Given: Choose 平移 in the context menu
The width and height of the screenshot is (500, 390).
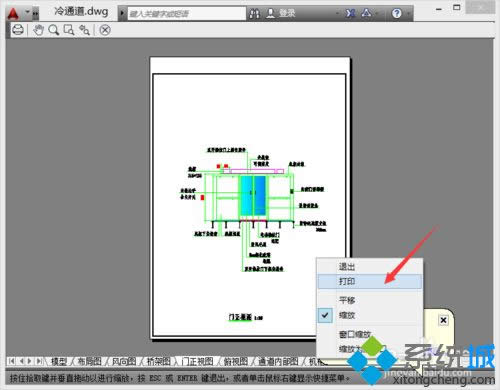Looking at the screenshot, I should pos(370,300).
